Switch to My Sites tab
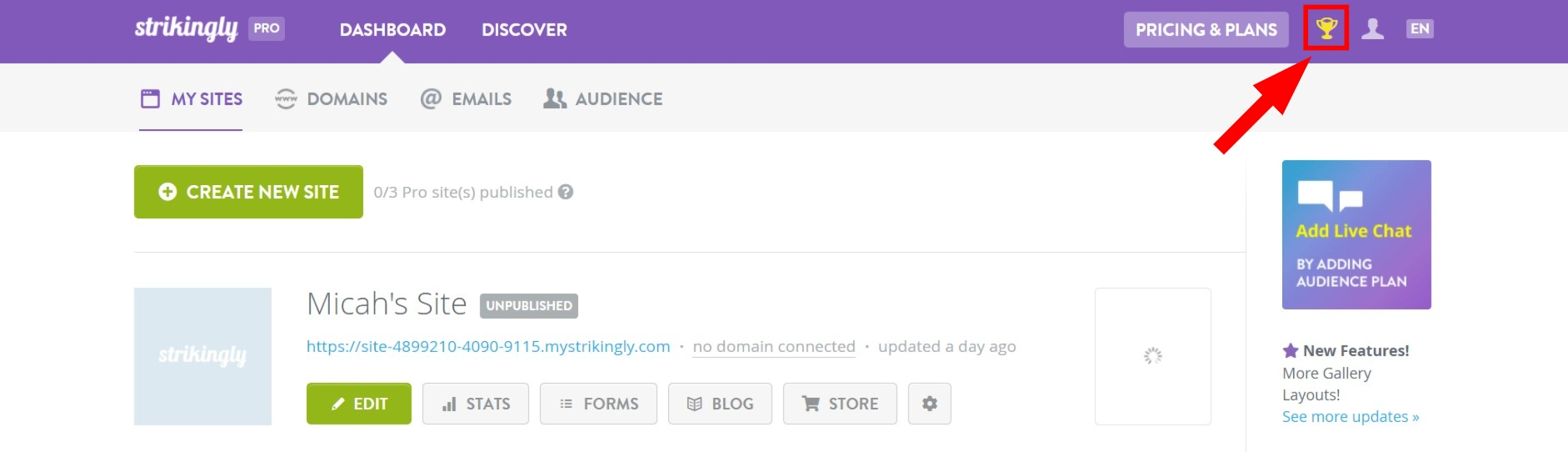1568x452 pixels. (x=192, y=99)
